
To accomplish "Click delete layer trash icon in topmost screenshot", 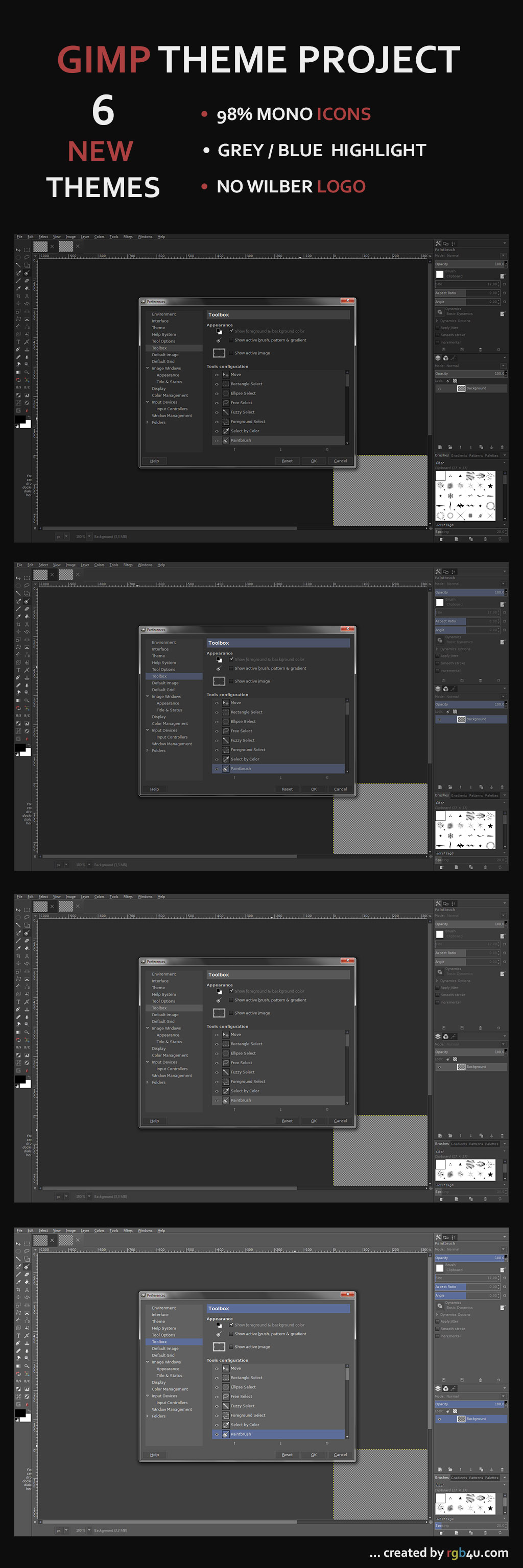I will click(x=502, y=447).
